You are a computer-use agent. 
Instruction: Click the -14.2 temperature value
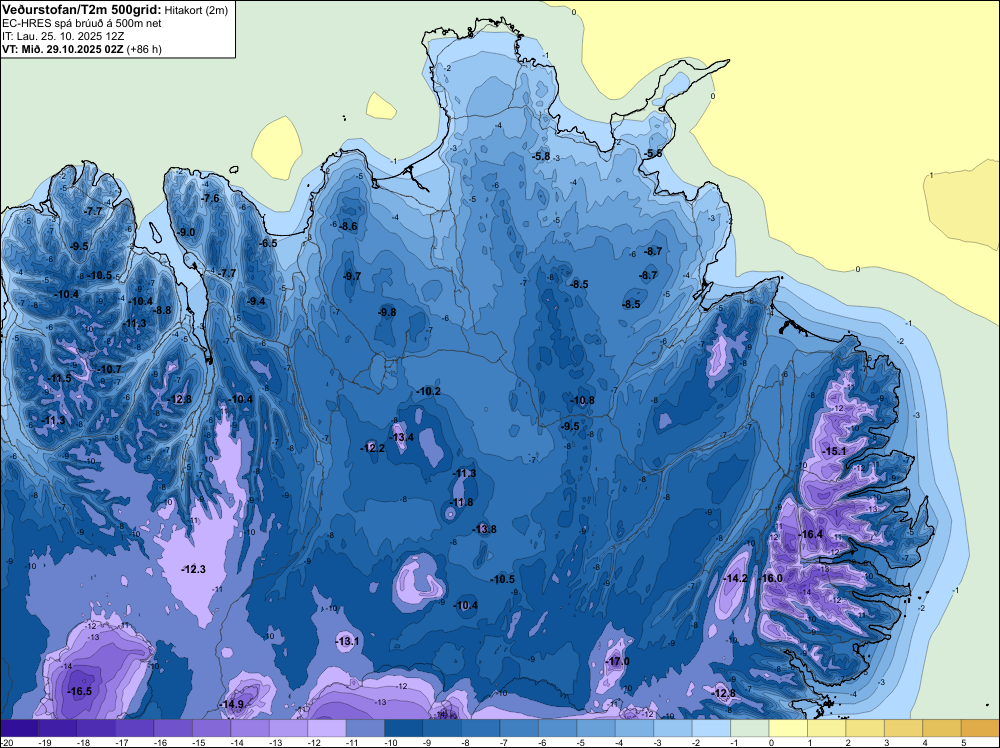735,578
